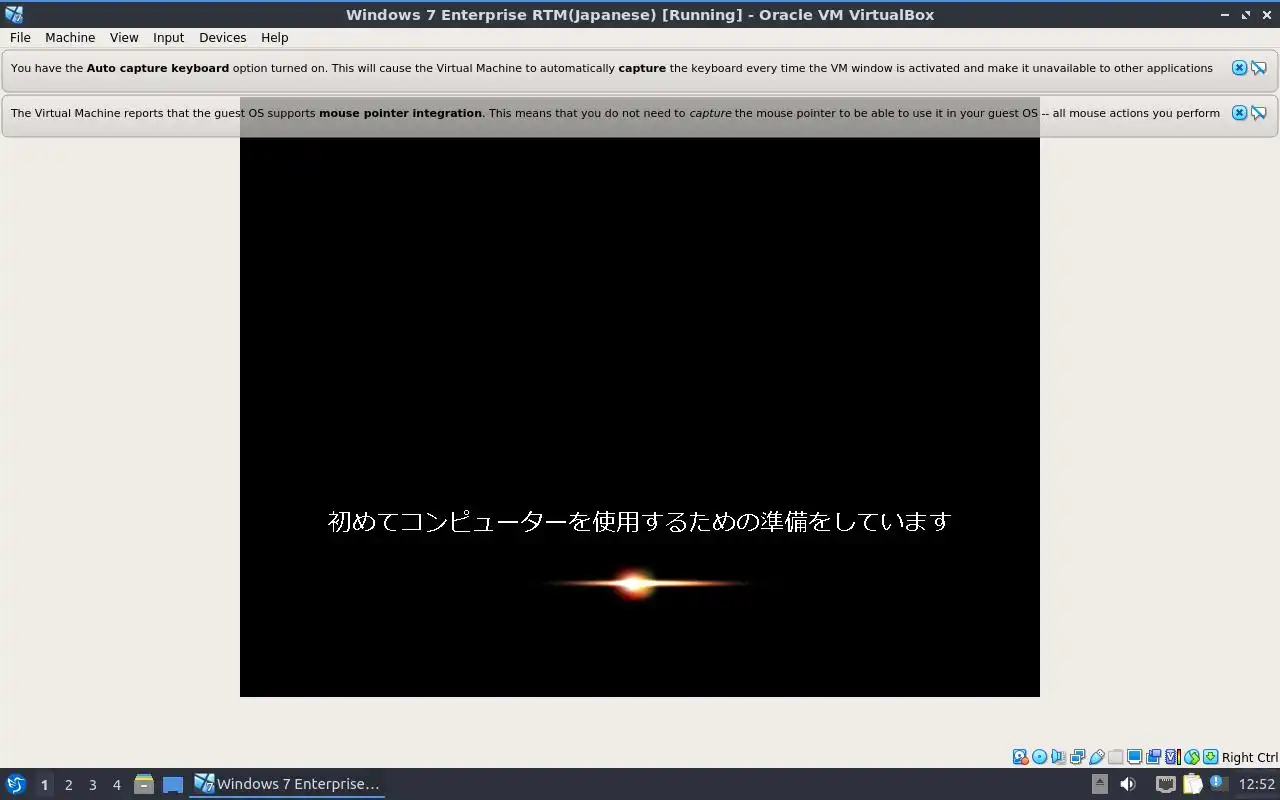Viewport: 1280px width, 800px height.
Task: Click the network connection tray icon
Action: point(1165,784)
